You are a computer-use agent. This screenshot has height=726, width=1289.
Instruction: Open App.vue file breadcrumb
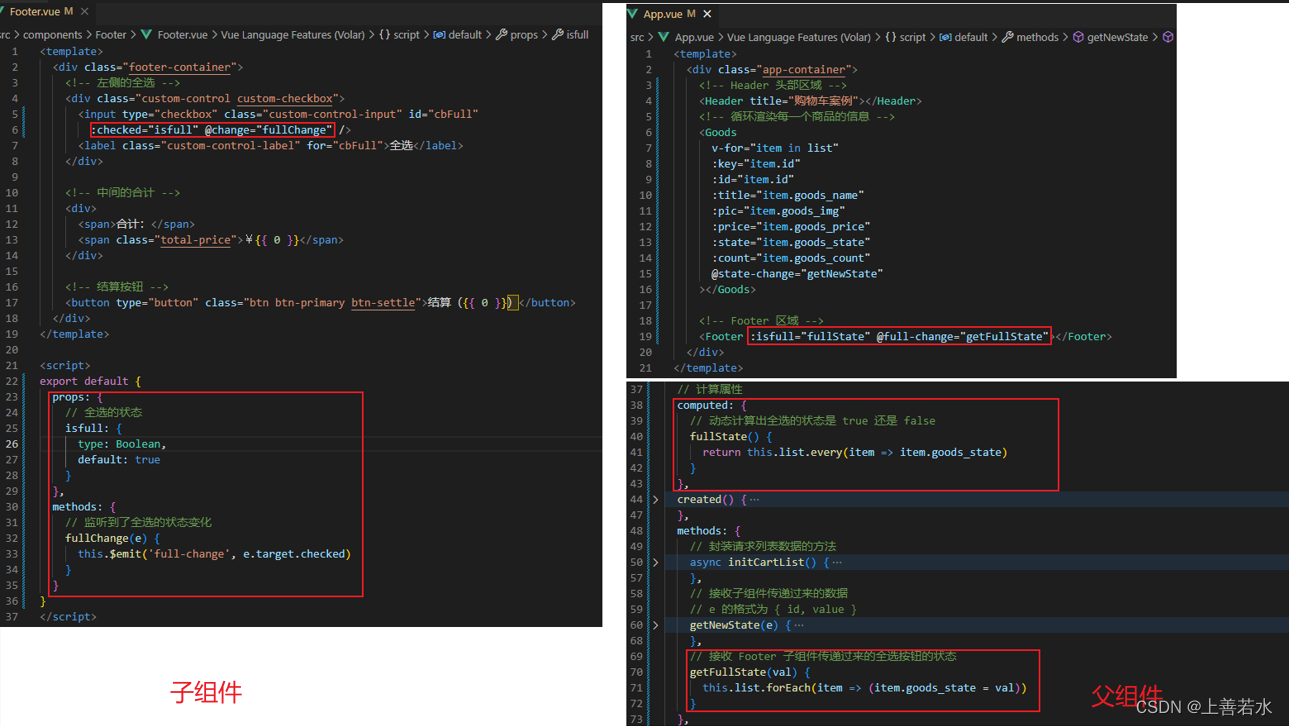pyautogui.click(x=694, y=37)
